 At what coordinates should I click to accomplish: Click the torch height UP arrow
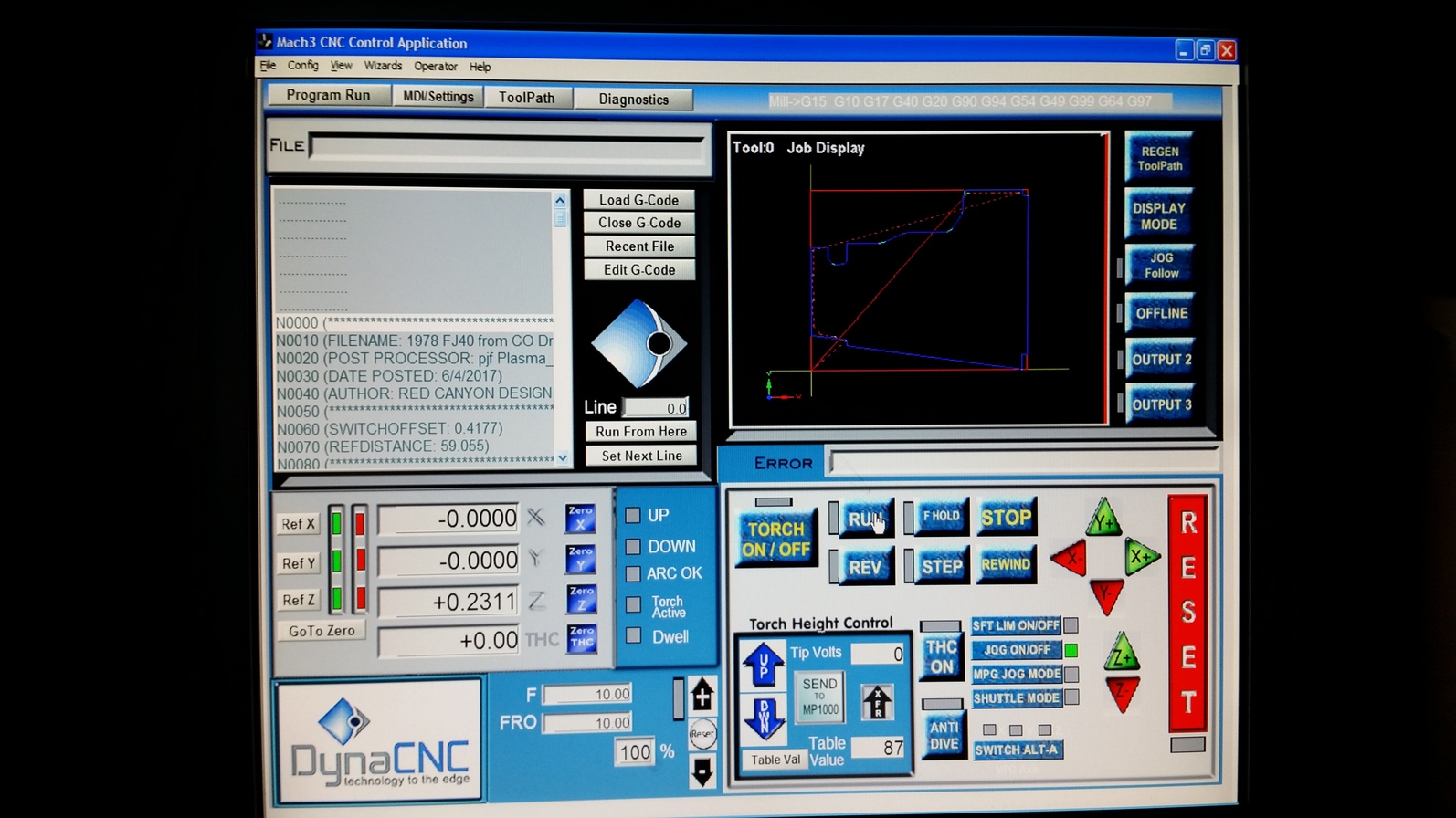[763, 664]
